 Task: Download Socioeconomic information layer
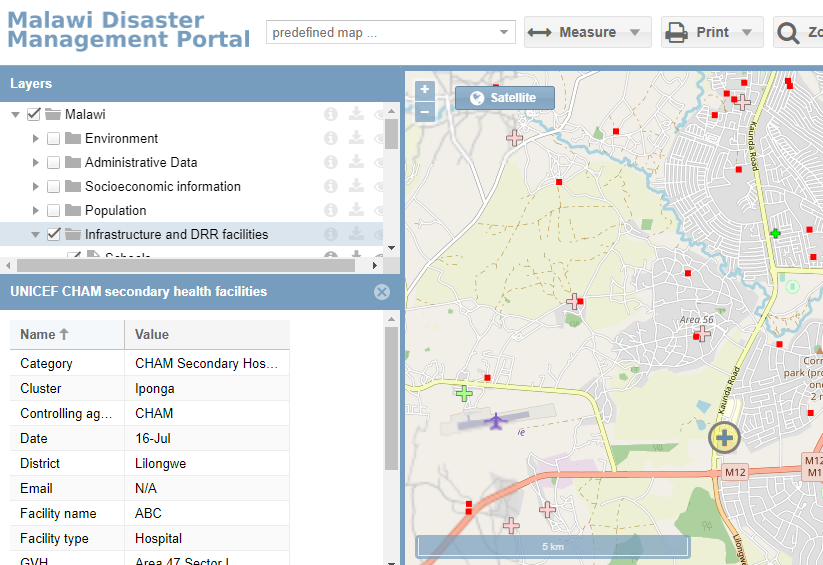click(x=356, y=186)
